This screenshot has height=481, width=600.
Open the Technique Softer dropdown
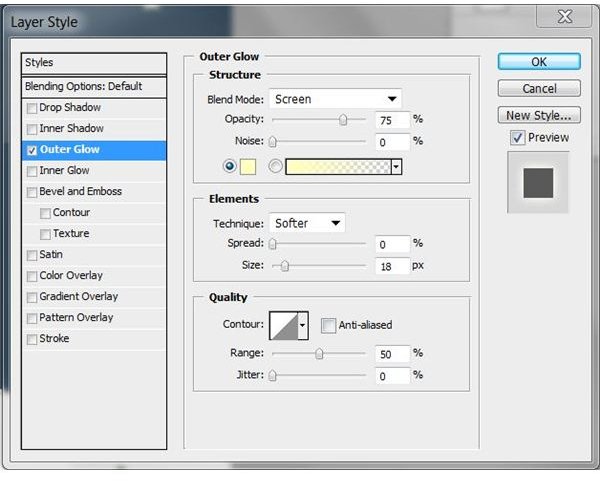pyautogui.click(x=307, y=223)
